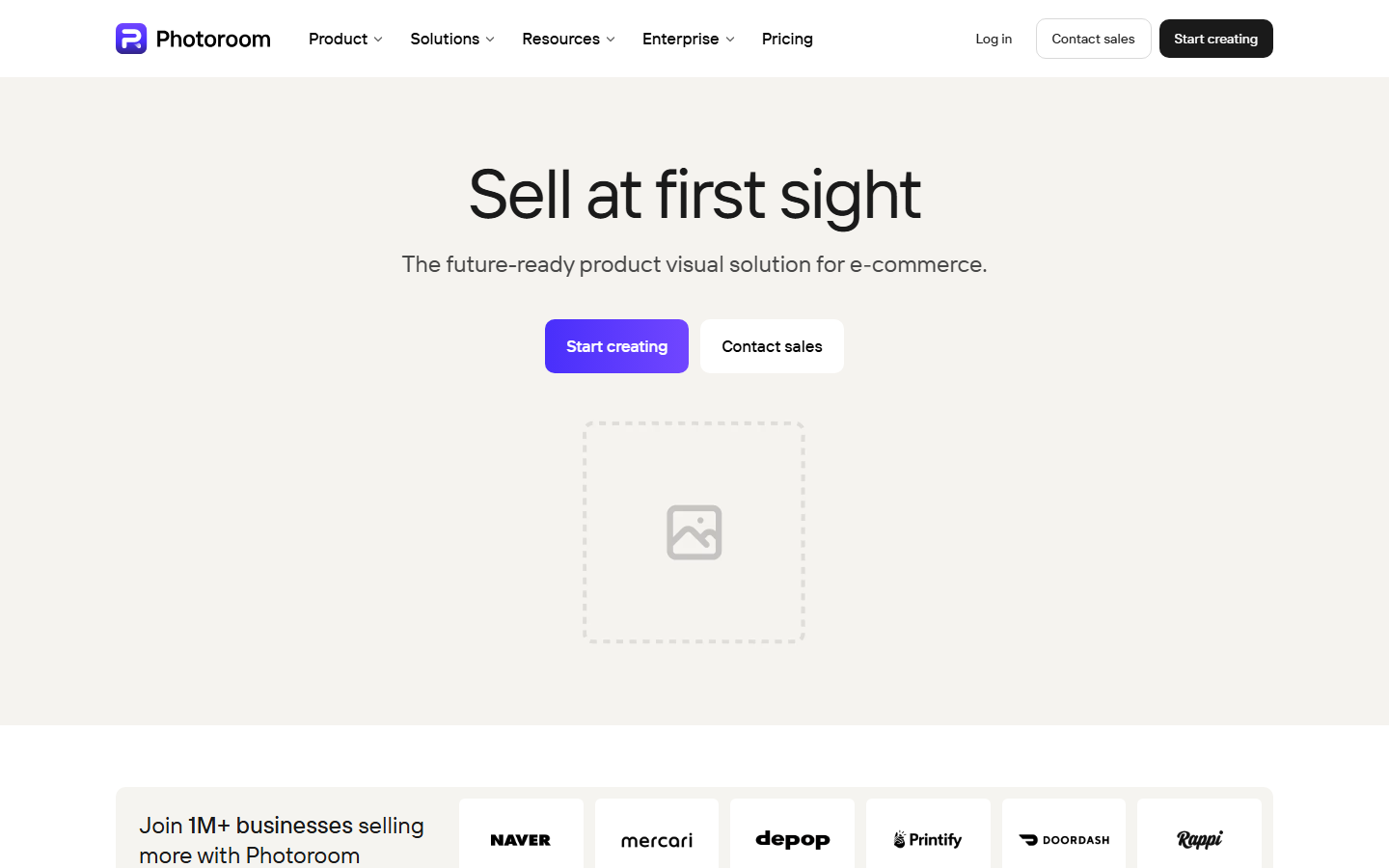Click the purple Start creating hero button
Image resolution: width=1389 pixels, height=868 pixels.
pos(616,346)
